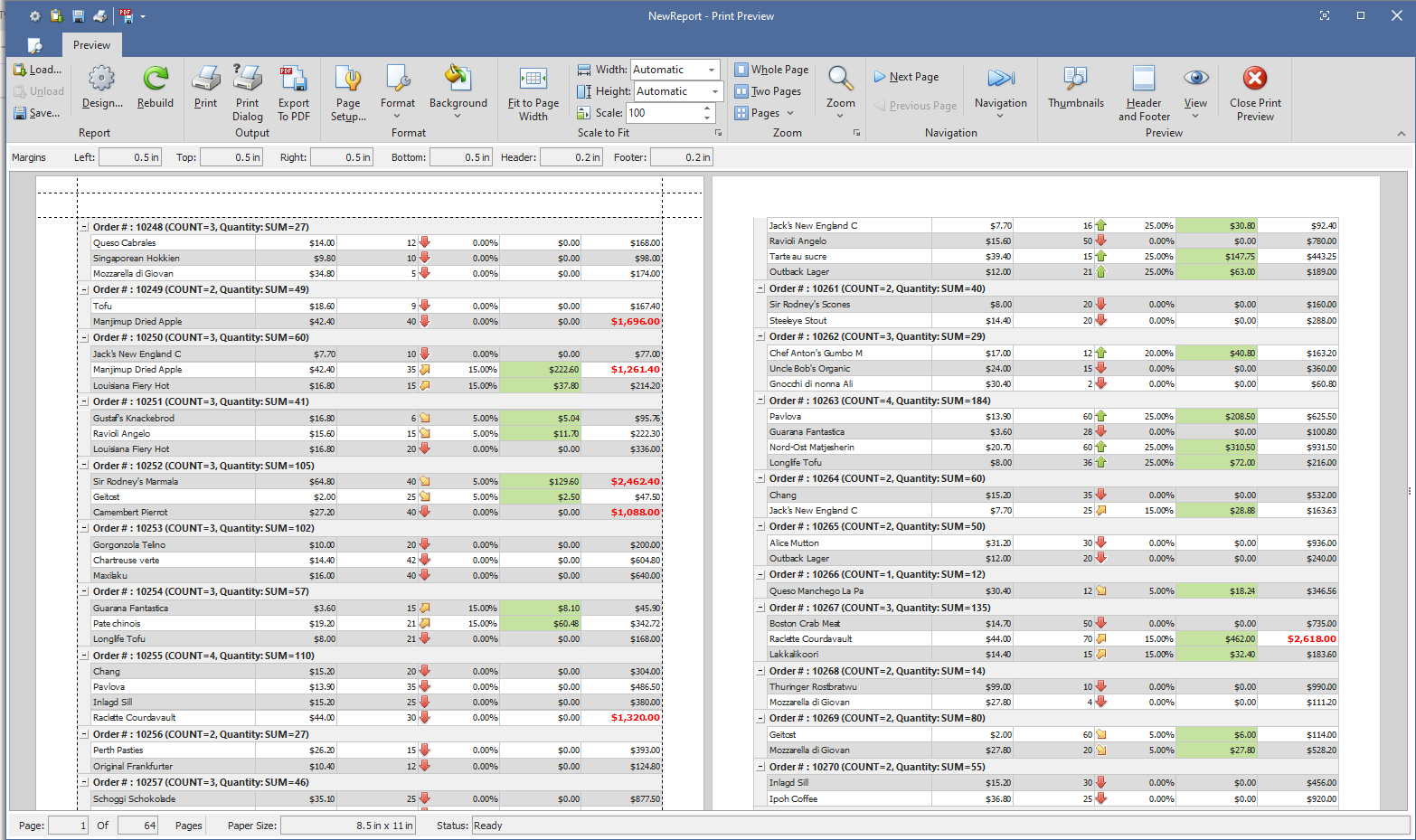Edit the Bottom margin field

click(461, 157)
